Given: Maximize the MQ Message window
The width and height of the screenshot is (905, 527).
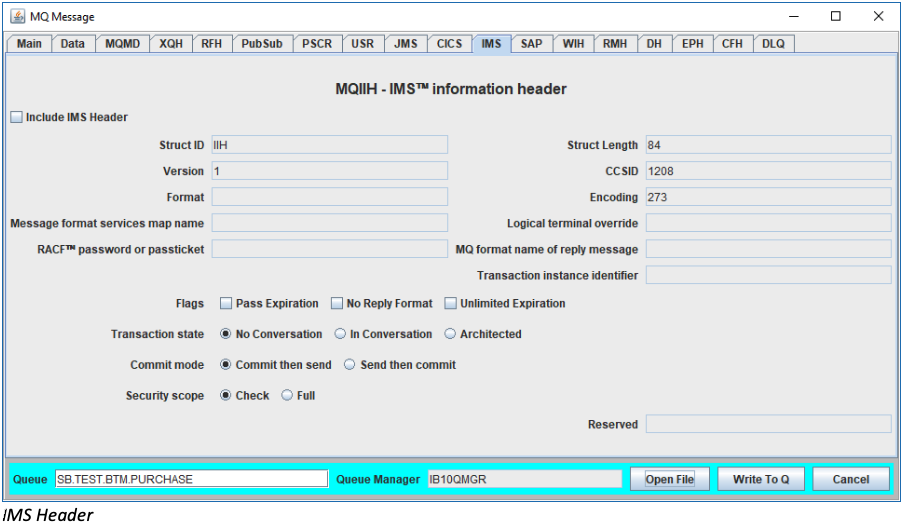Looking at the screenshot, I should point(835,16).
